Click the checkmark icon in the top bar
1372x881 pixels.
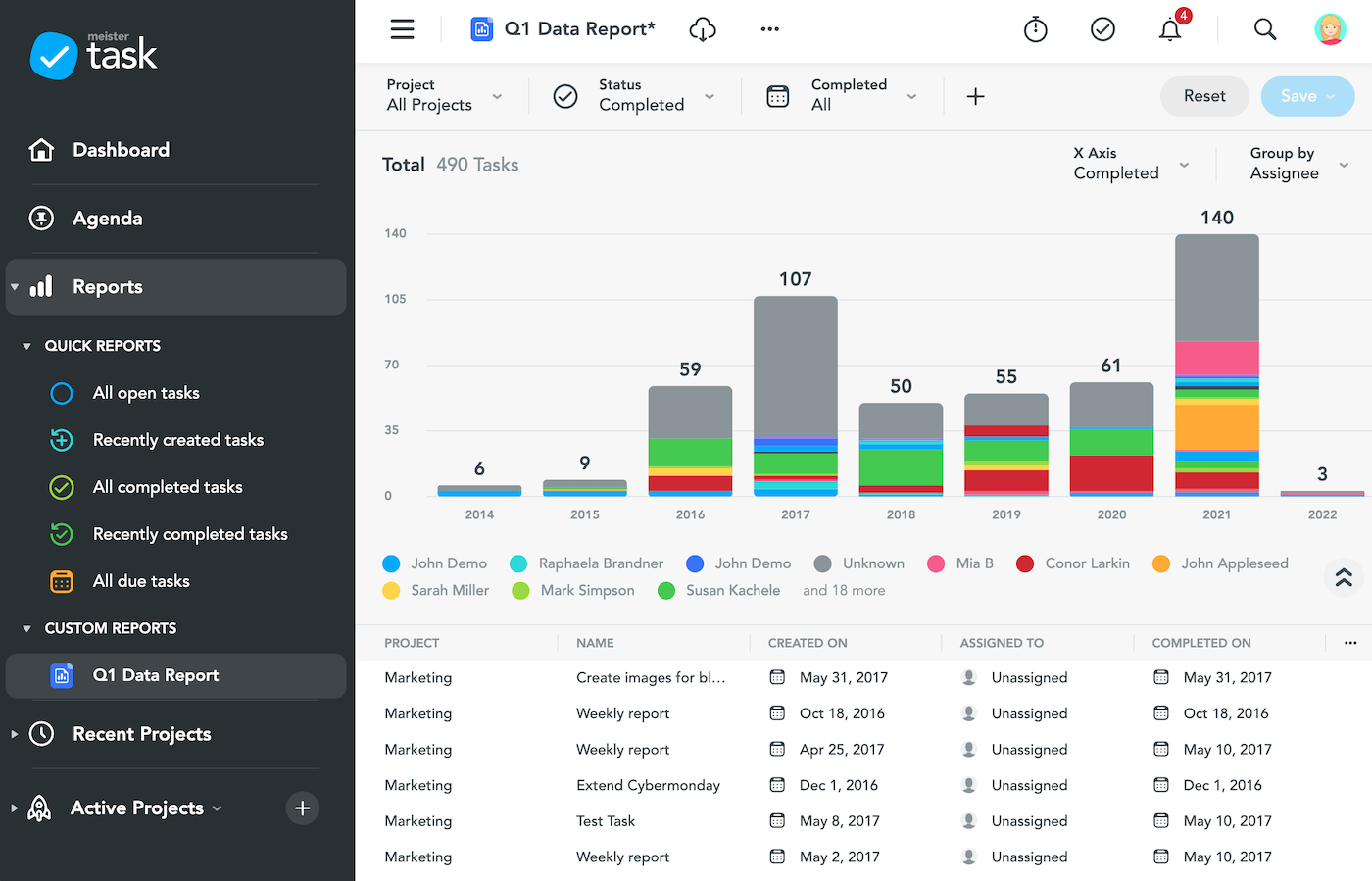pos(1102,29)
